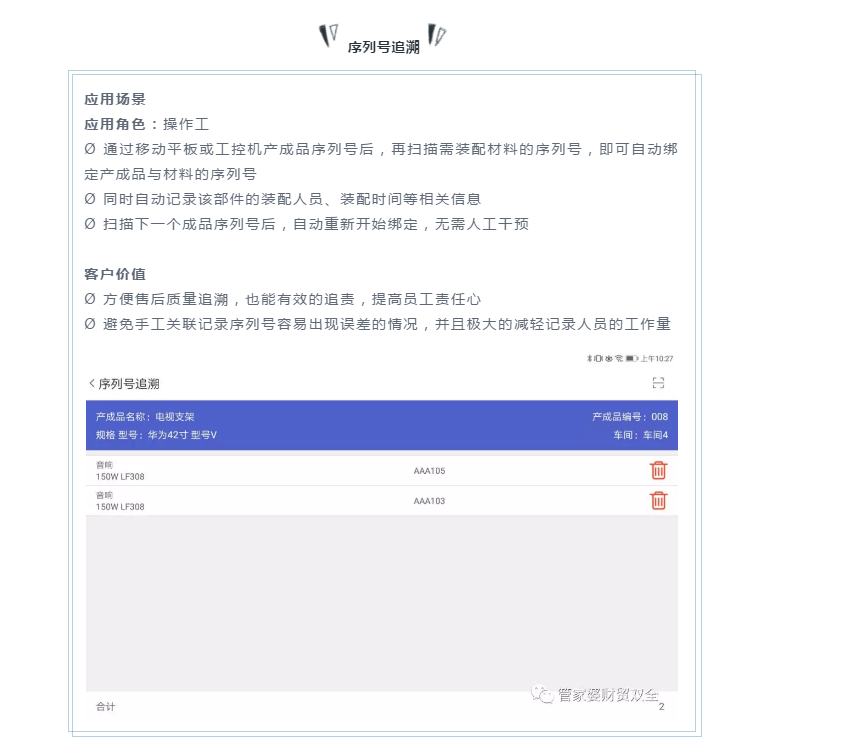Click the battery icon in status bar
848x744 pixels.
pyautogui.click(x=632, y=358)
